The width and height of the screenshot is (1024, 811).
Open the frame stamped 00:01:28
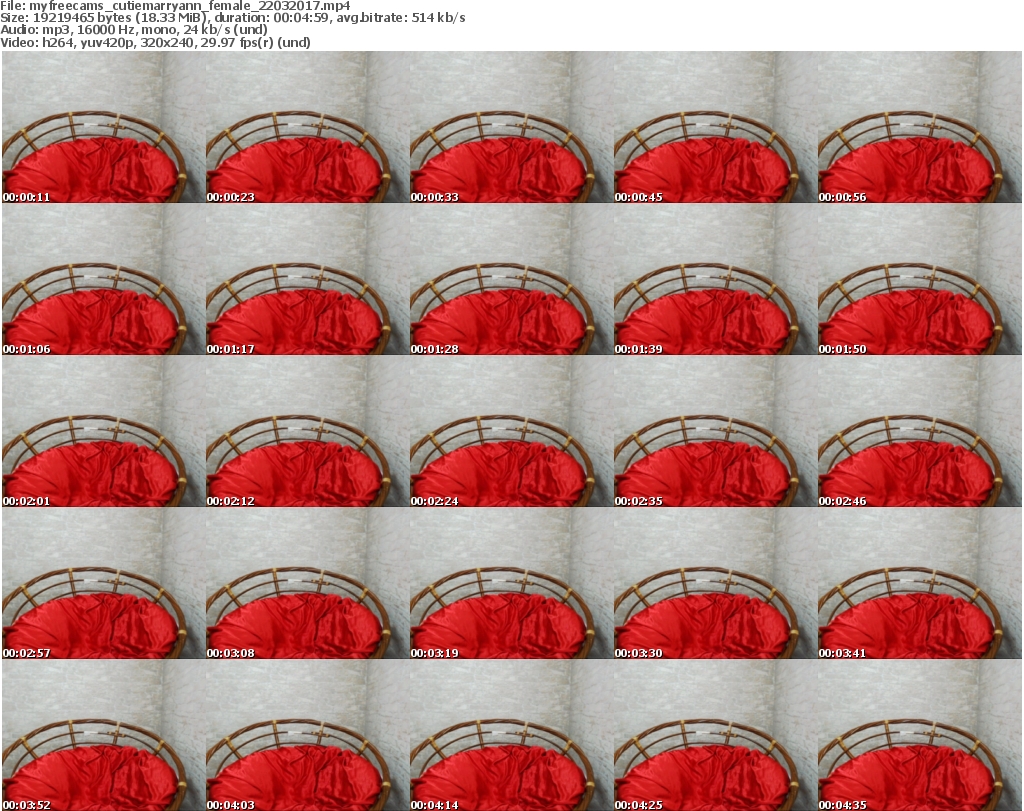512,279
